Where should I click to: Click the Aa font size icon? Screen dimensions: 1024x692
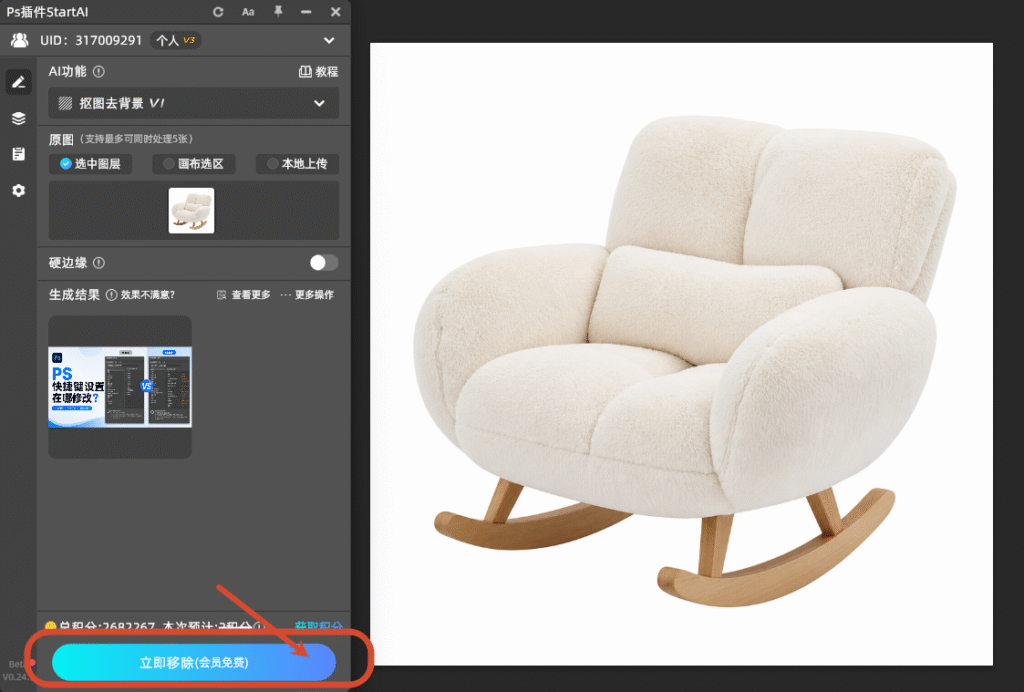pos(248,12)
